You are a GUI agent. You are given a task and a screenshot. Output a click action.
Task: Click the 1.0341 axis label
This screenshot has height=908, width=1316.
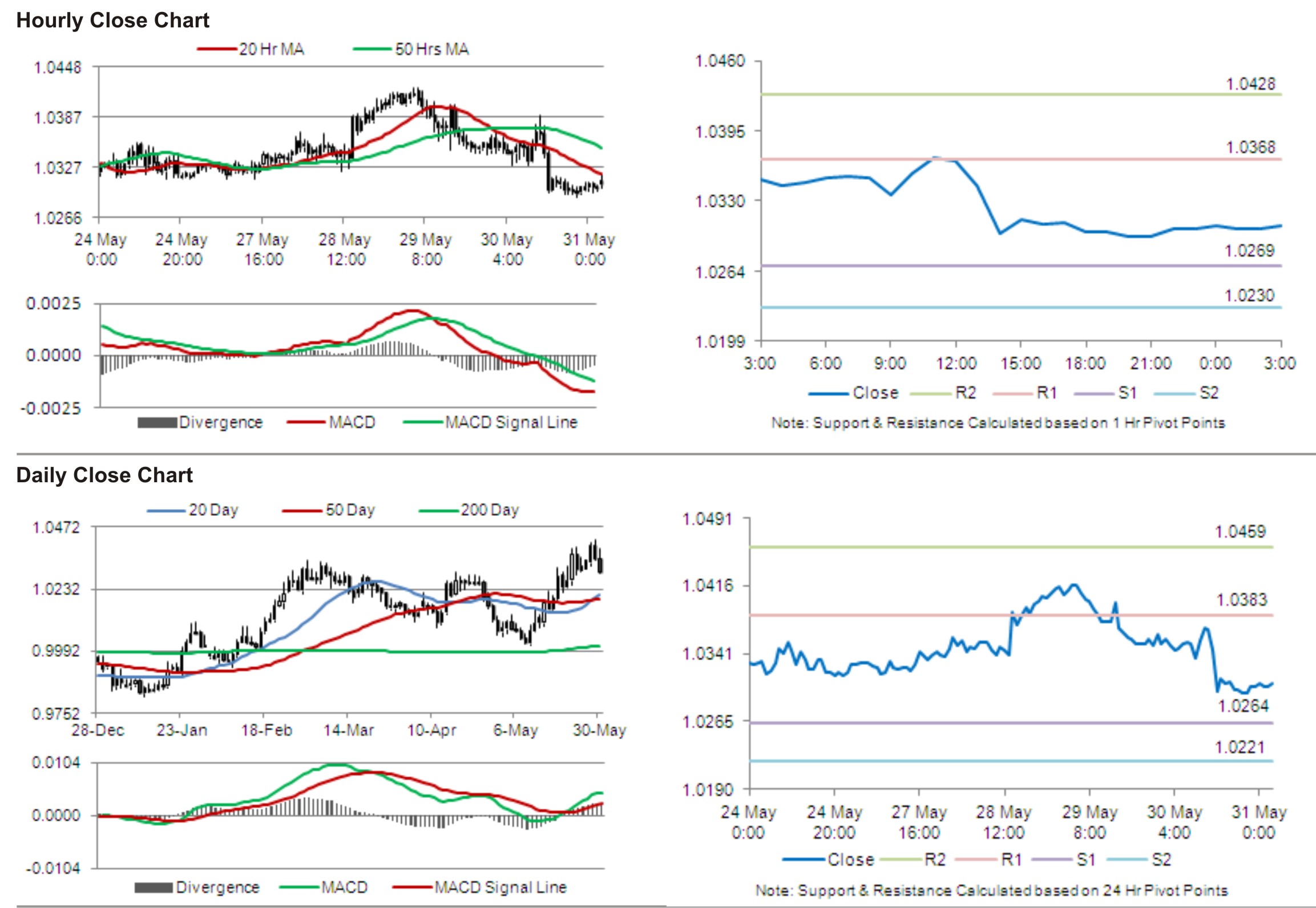[707, 653]
